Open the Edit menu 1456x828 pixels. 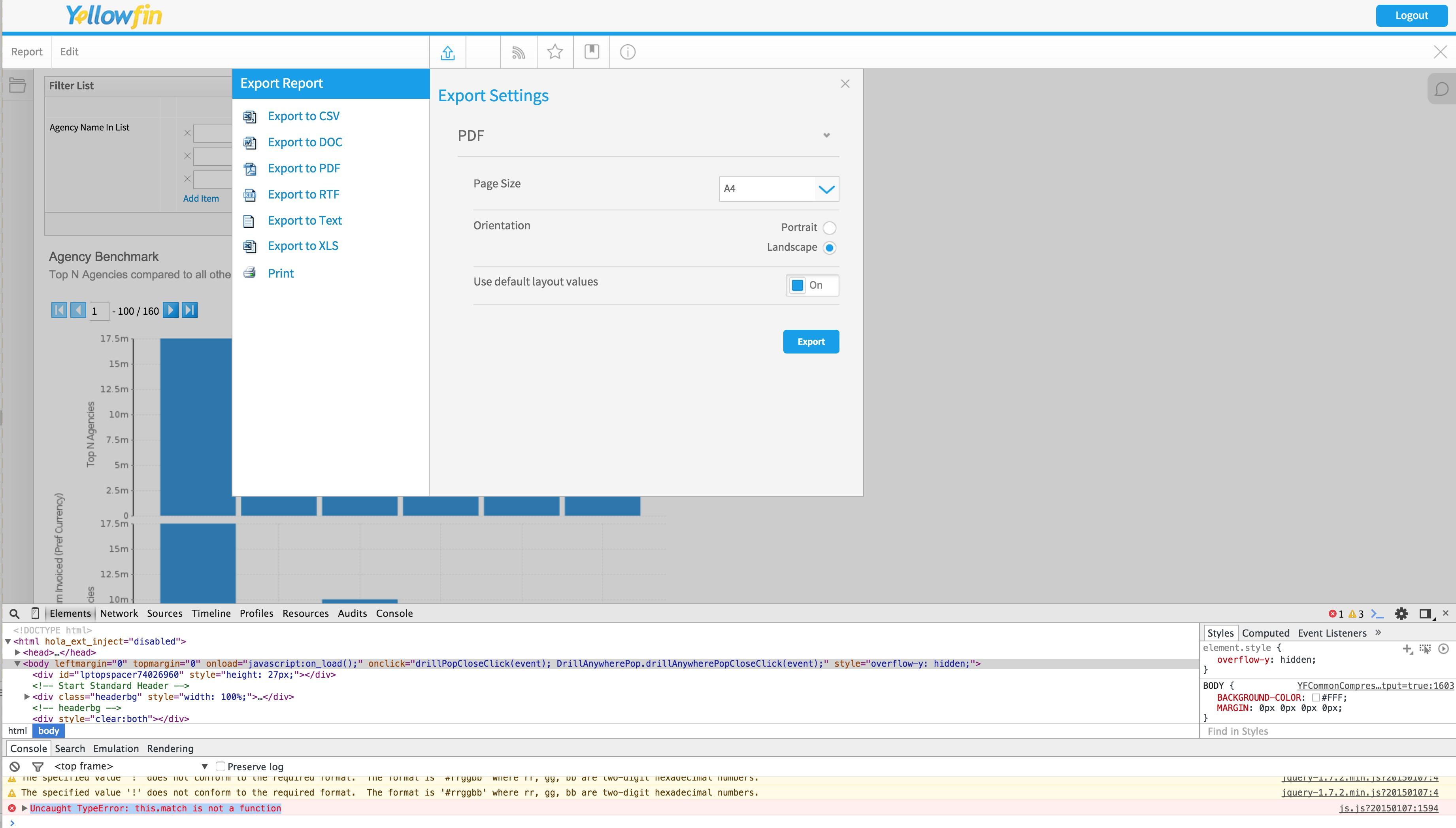(69, 52)
